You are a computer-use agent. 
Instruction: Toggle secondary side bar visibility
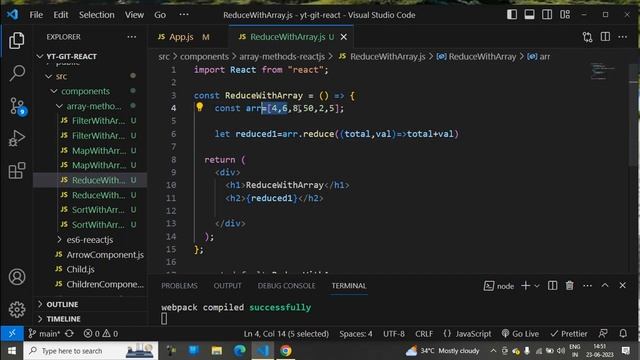pos(547,15)
